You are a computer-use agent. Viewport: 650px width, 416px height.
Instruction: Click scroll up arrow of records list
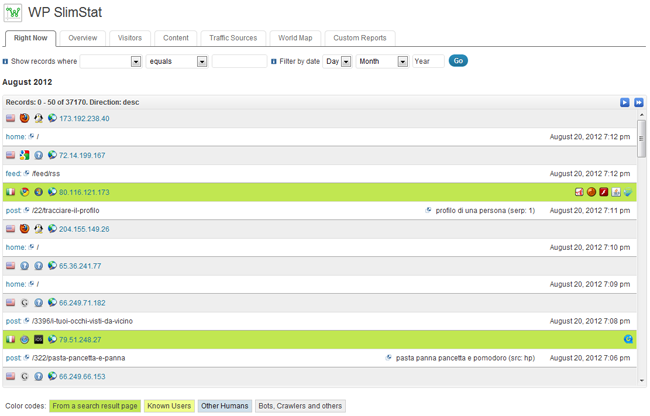(x=642, y=115)
